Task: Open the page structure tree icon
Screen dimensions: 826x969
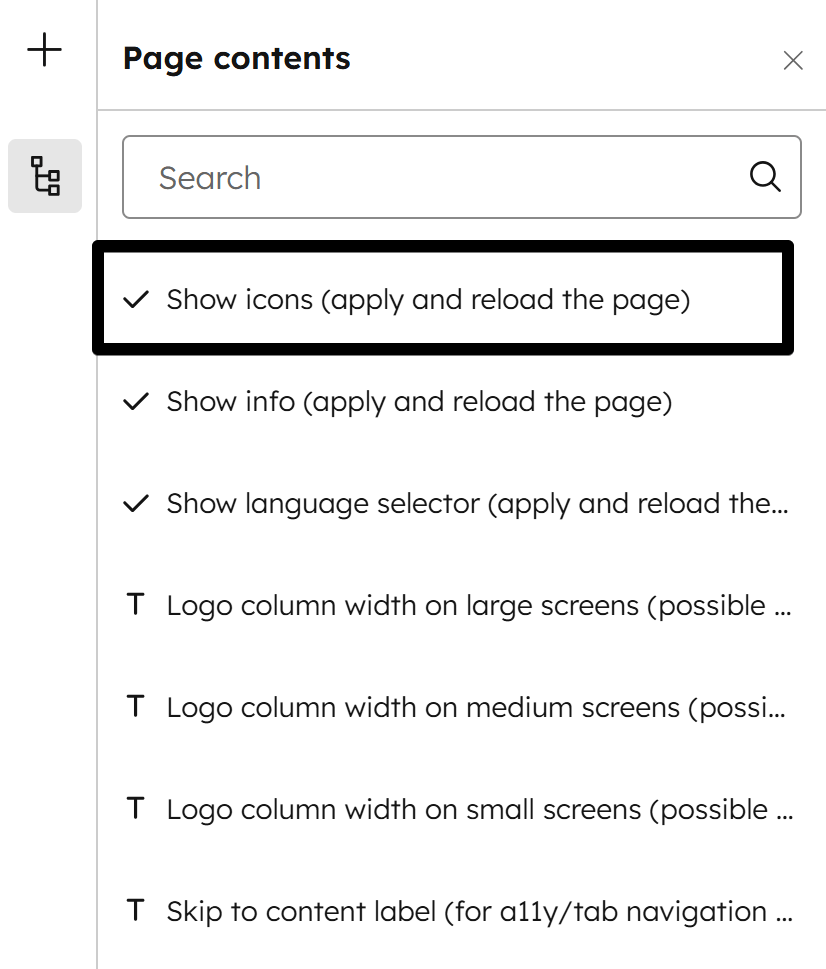Action: coord(45,176)
